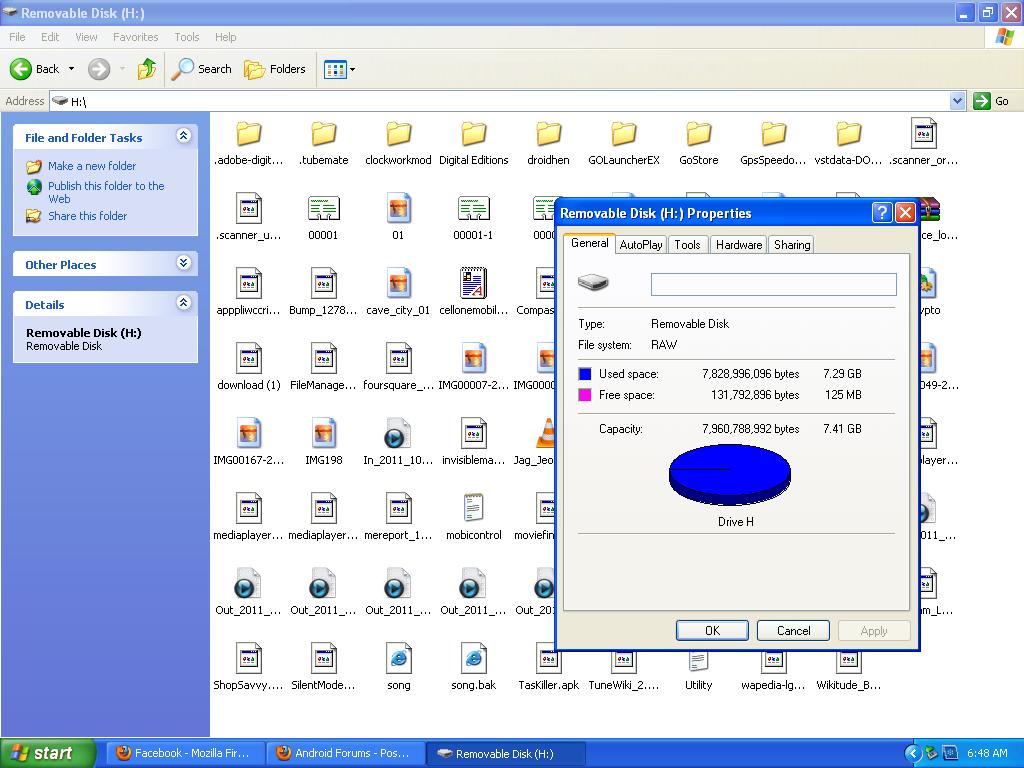The height and width of the screenshot is (768, 1024).
Task: Select the In_2011_10 media file icon
Action: (398, 434)
